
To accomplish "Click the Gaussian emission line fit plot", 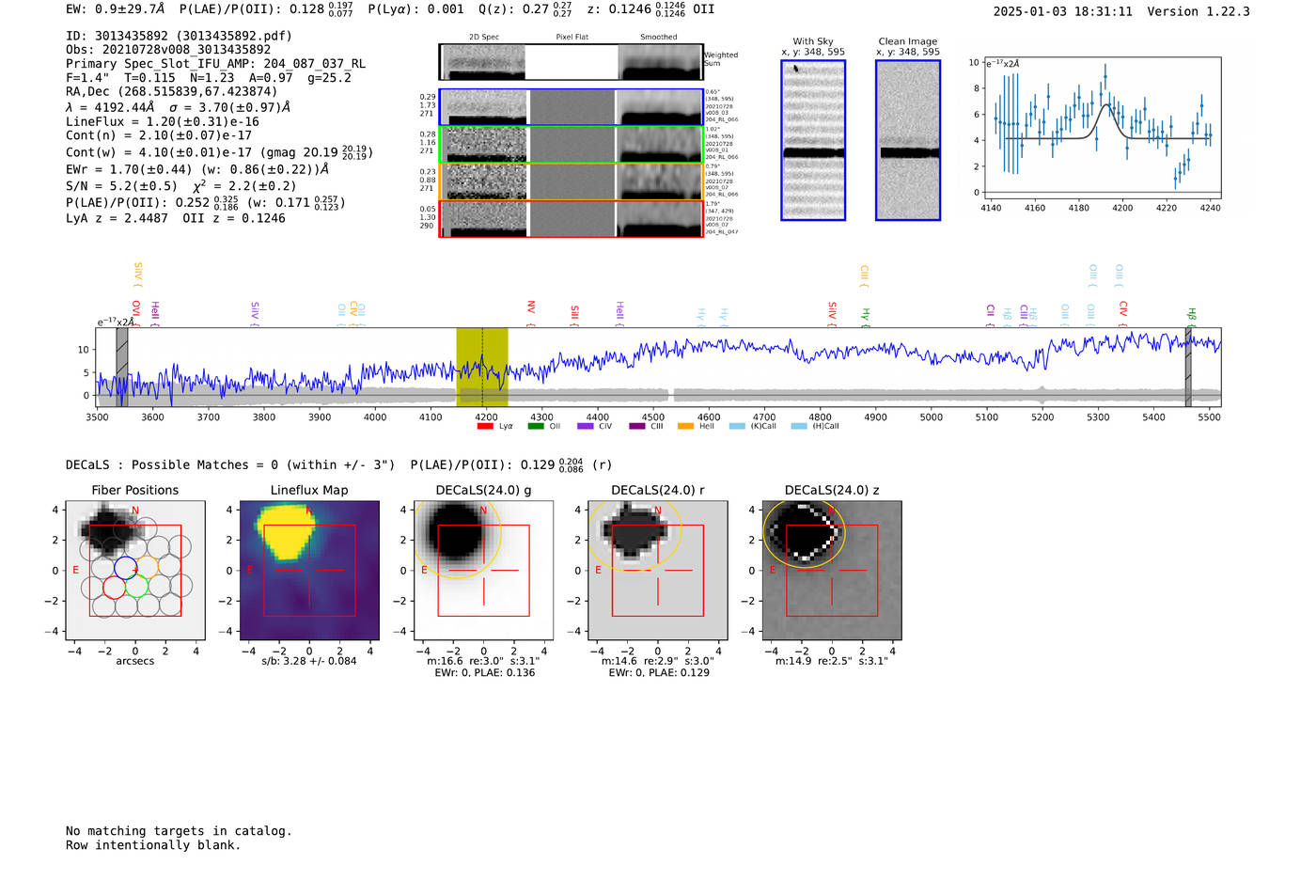I will pos(1102,128).
